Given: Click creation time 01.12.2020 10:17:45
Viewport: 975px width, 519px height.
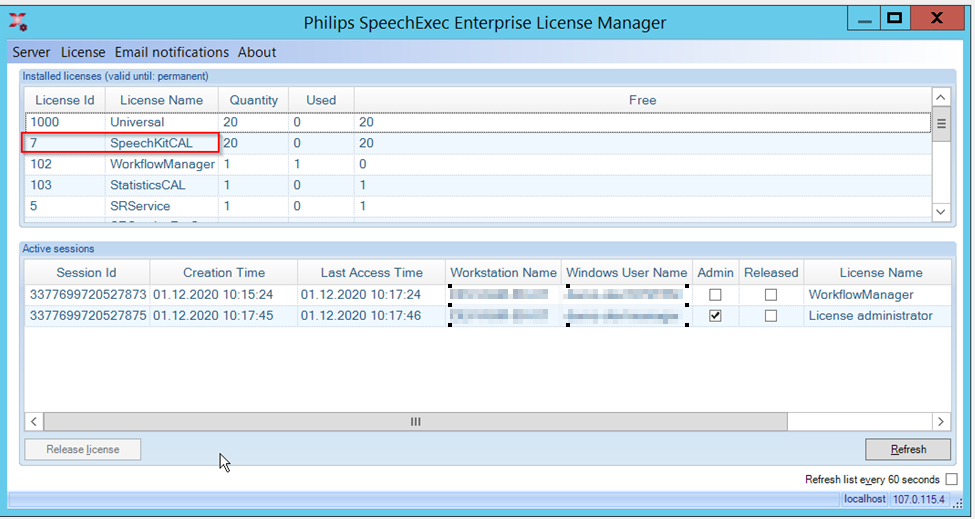Looking at the screenshot, I should 213,316.
